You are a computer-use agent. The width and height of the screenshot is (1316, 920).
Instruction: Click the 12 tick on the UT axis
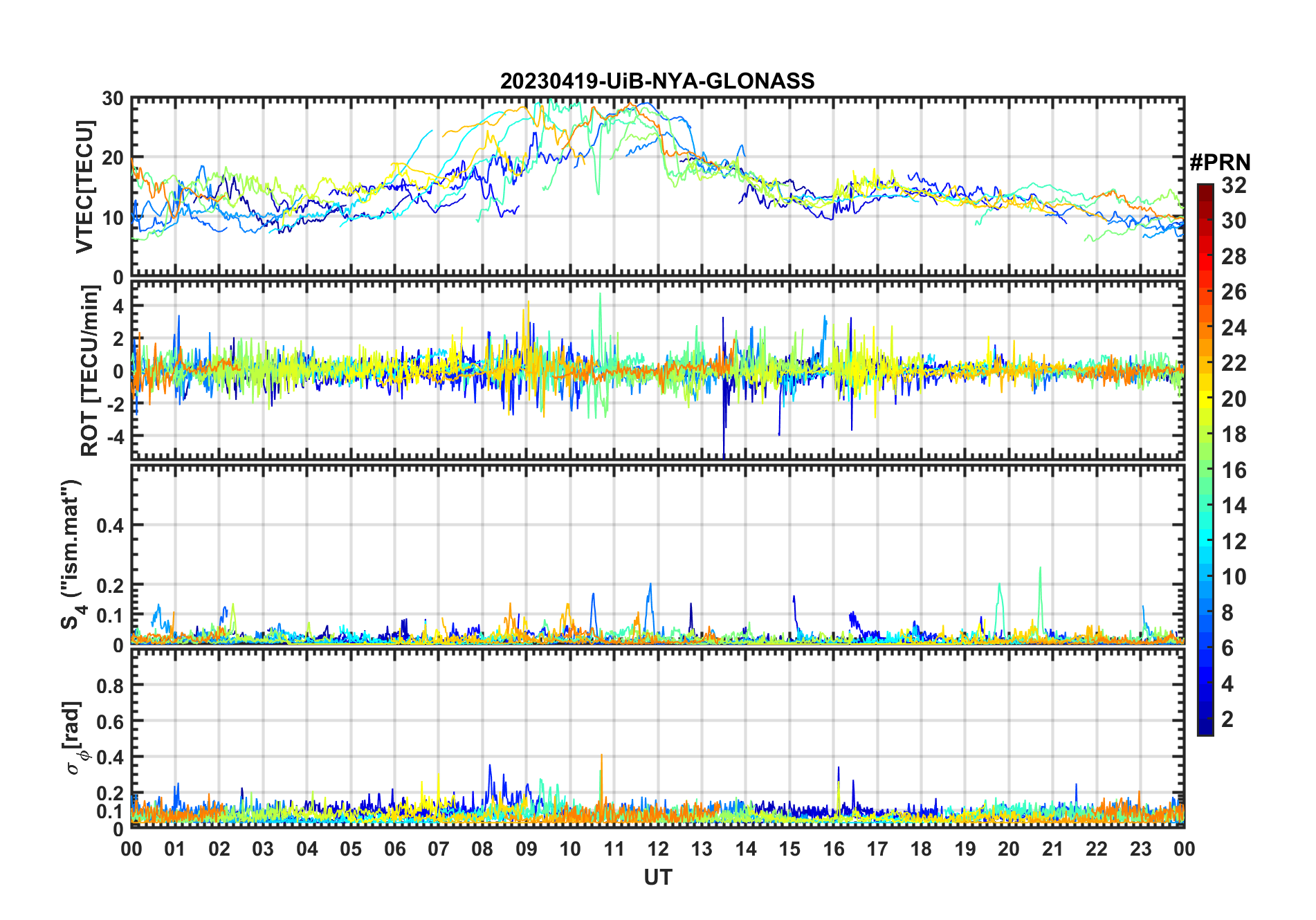coord(657,849)
